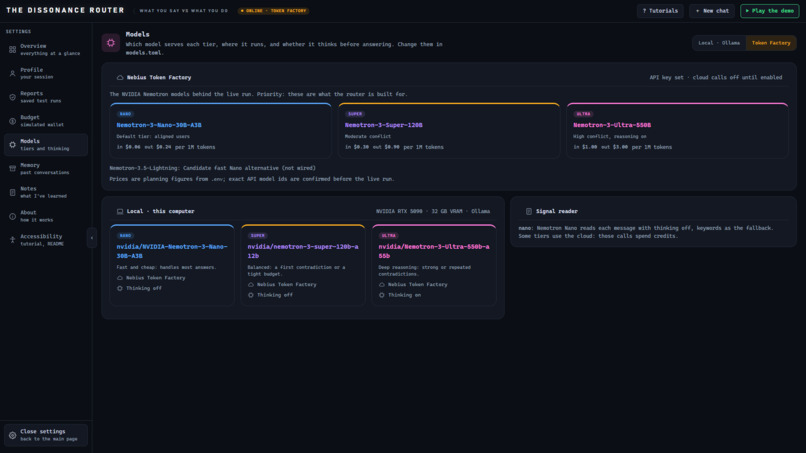The image size is (806, 453).
Task: Click Play the demo button
Action: [770, 11]
